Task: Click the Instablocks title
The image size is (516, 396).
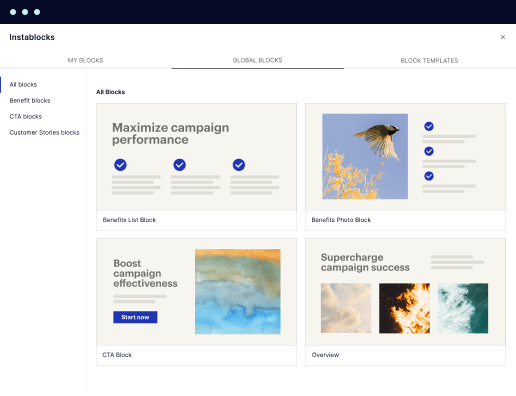Action: [x=32, y=37]
